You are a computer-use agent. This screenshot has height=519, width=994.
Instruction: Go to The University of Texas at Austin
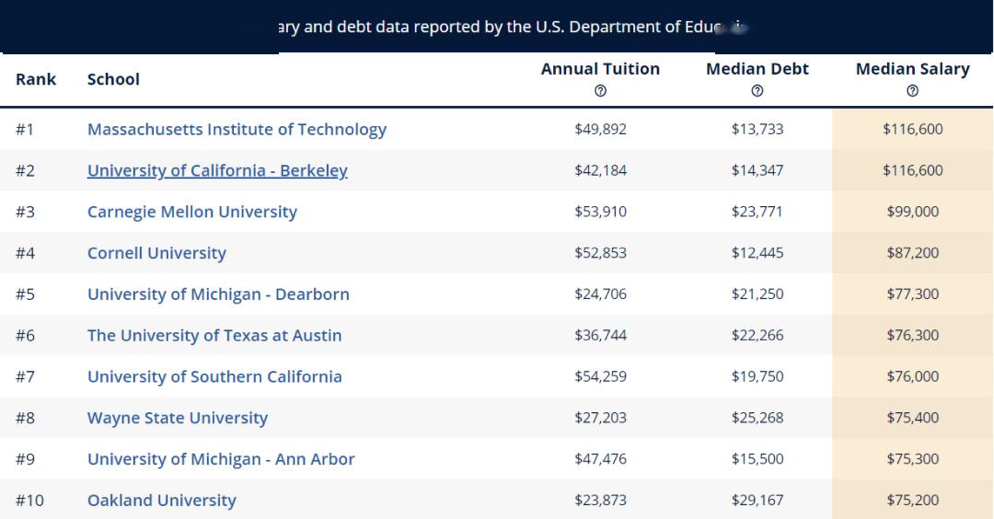(x=214, y=335)
